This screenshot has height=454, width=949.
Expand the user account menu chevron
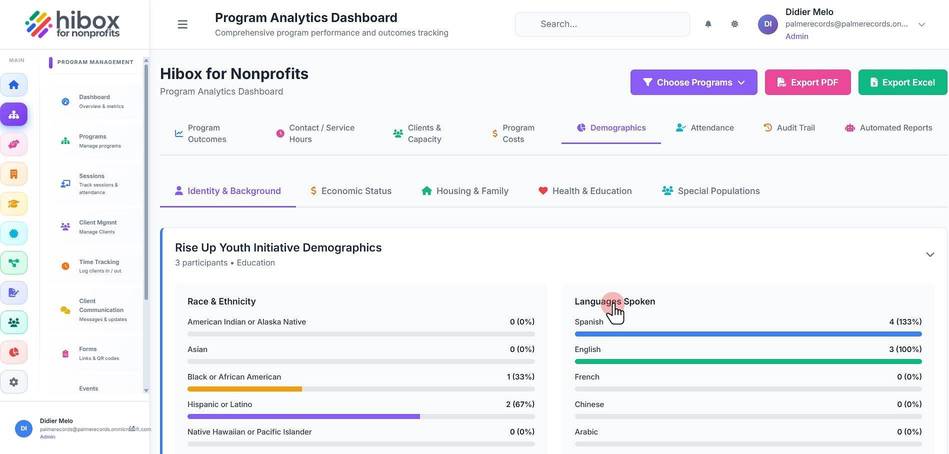(x=922, y=25)
